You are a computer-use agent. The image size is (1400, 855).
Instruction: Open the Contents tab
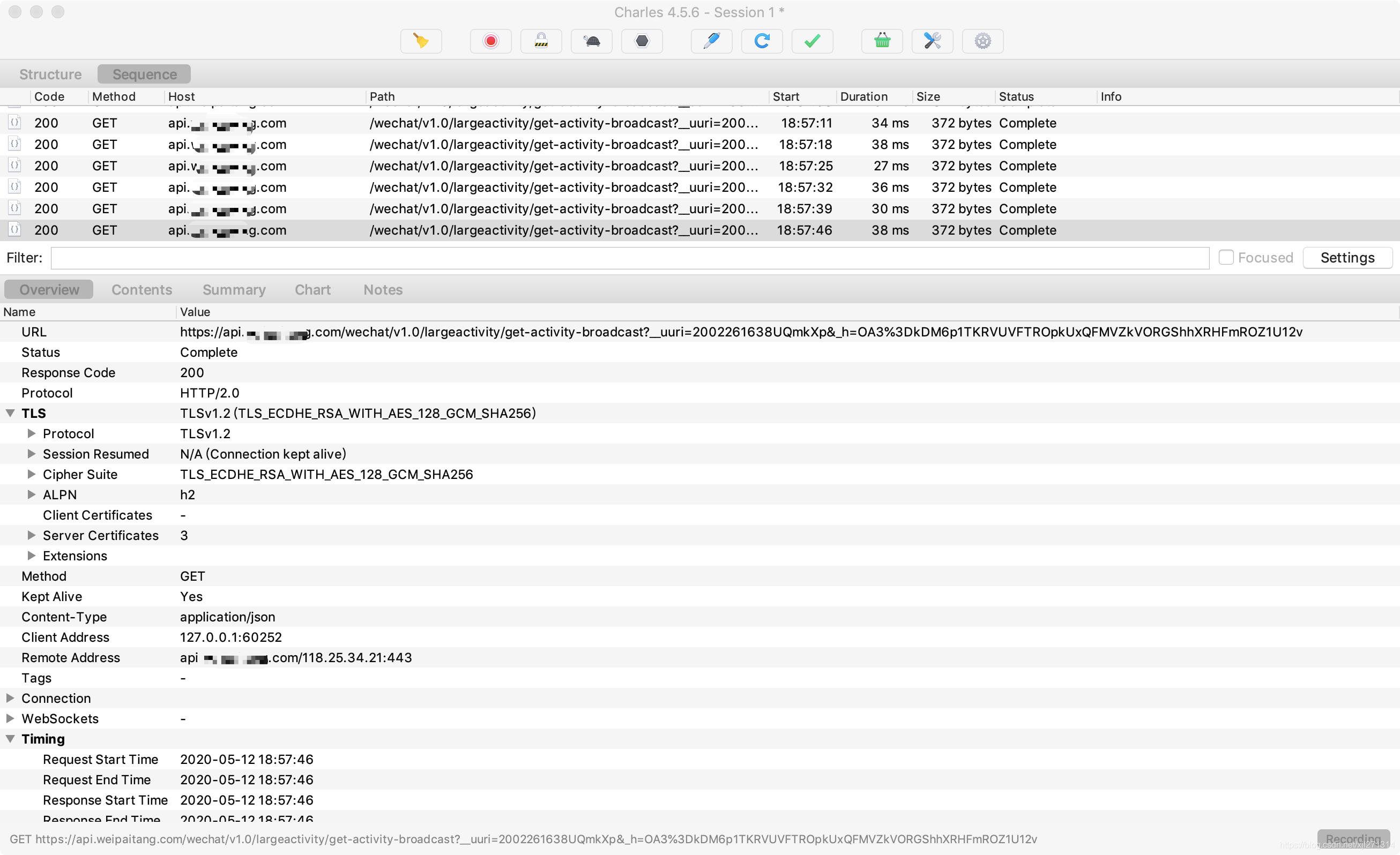click(142, 289)
